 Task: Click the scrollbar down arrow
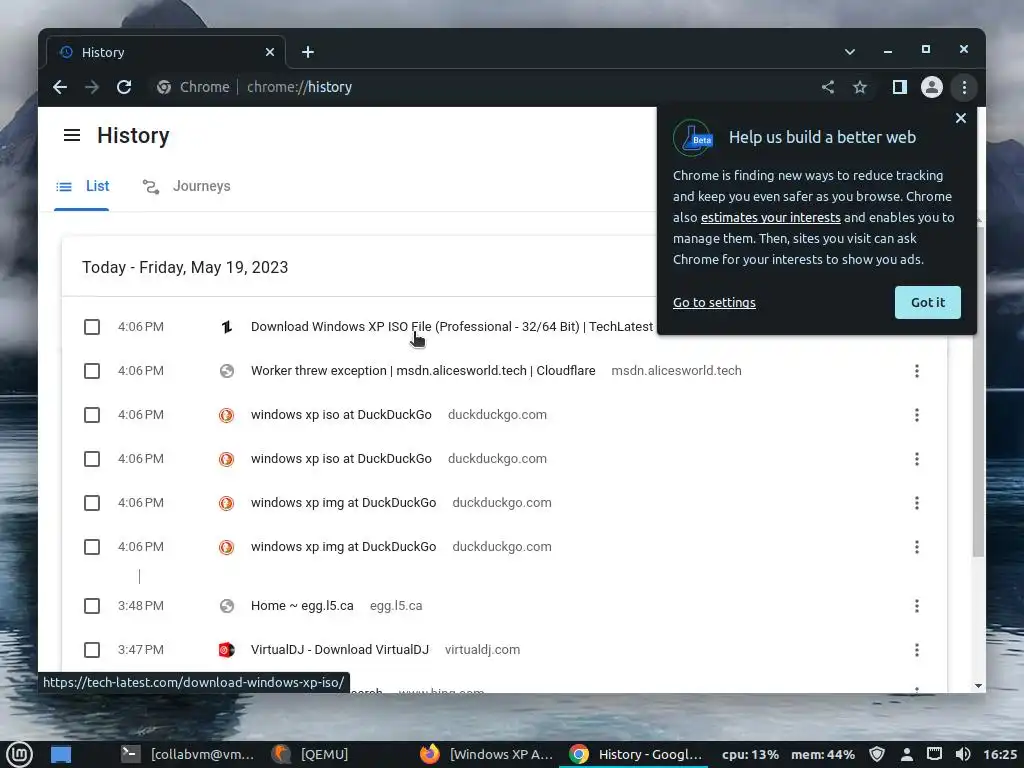978,686
